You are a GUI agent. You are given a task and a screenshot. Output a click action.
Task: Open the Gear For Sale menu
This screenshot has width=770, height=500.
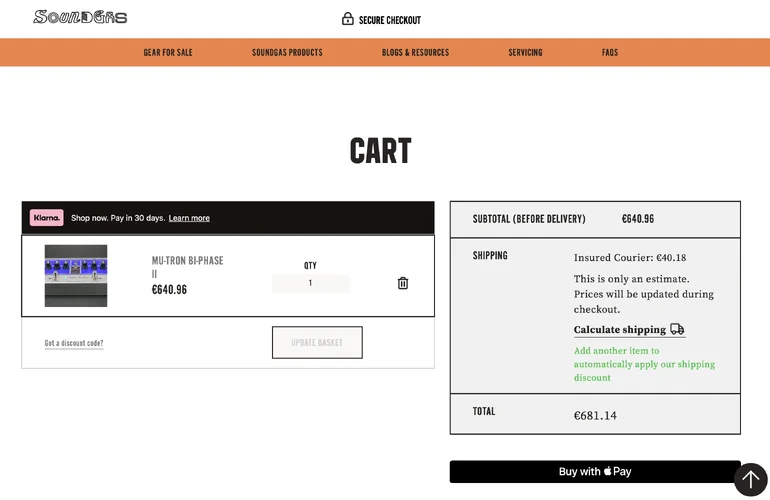(x=168, y=52)
